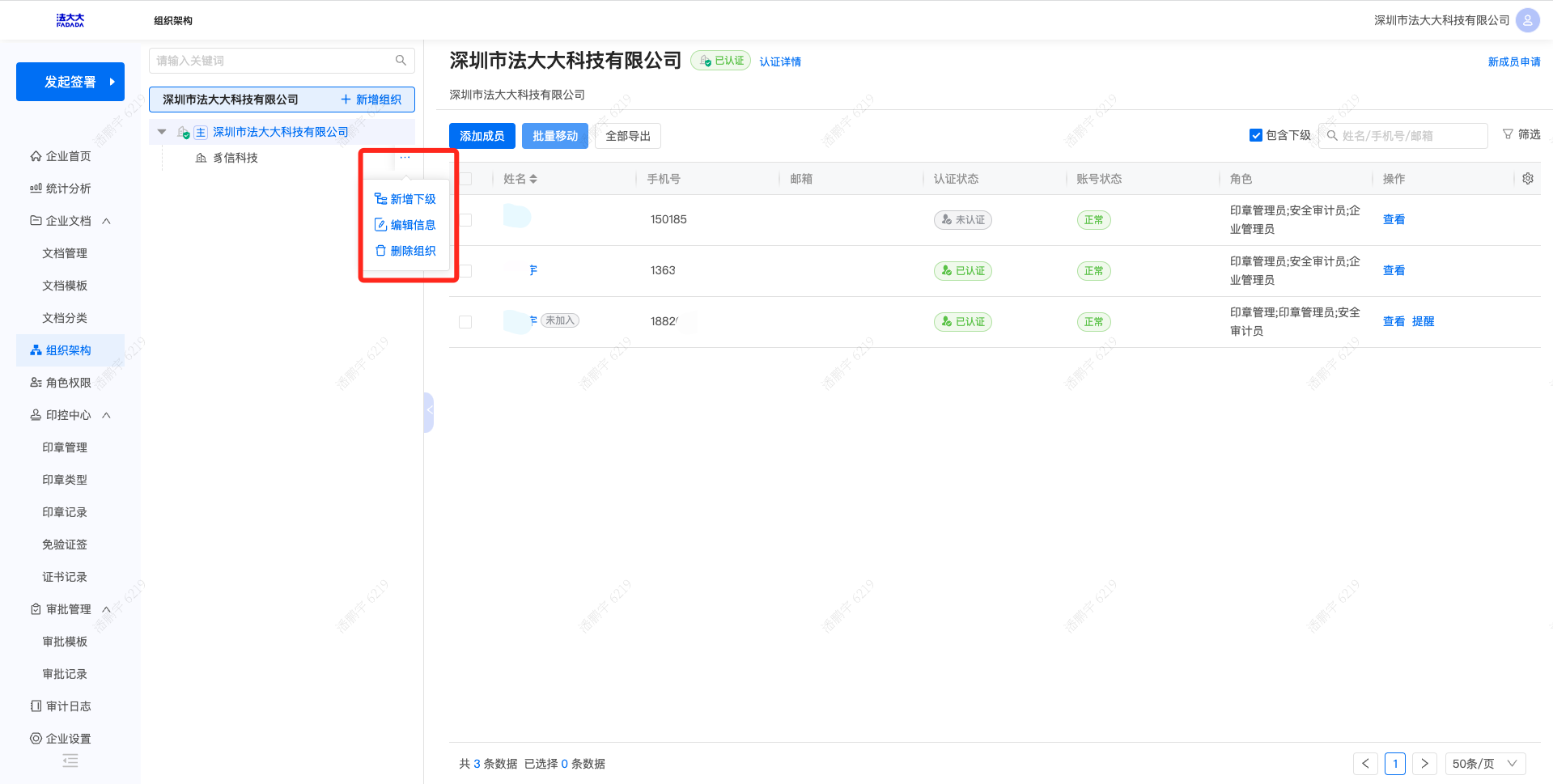
Task: Open 印章记录 in the sidebar
Action: click(x=65, y=512)
